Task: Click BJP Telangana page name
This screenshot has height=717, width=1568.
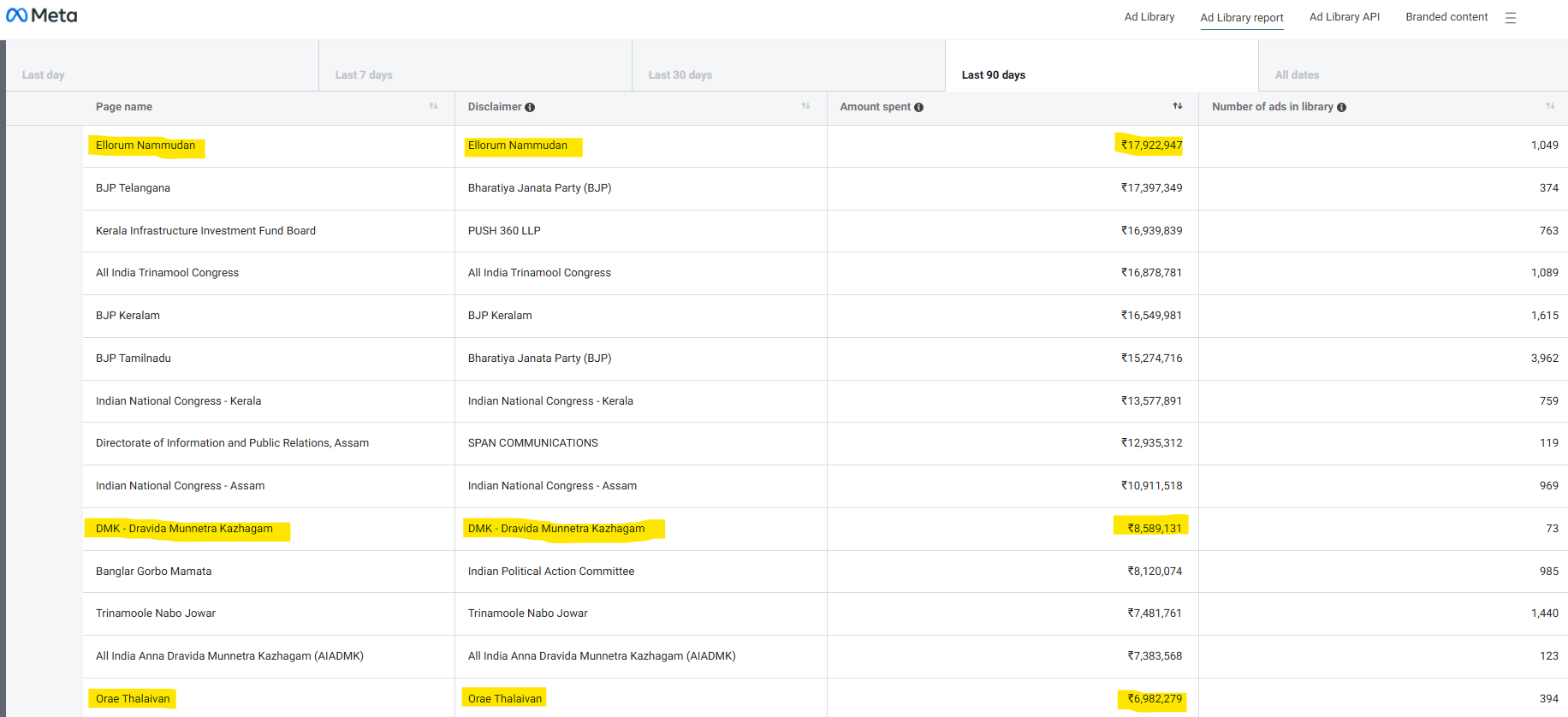Action: (133, 188)
